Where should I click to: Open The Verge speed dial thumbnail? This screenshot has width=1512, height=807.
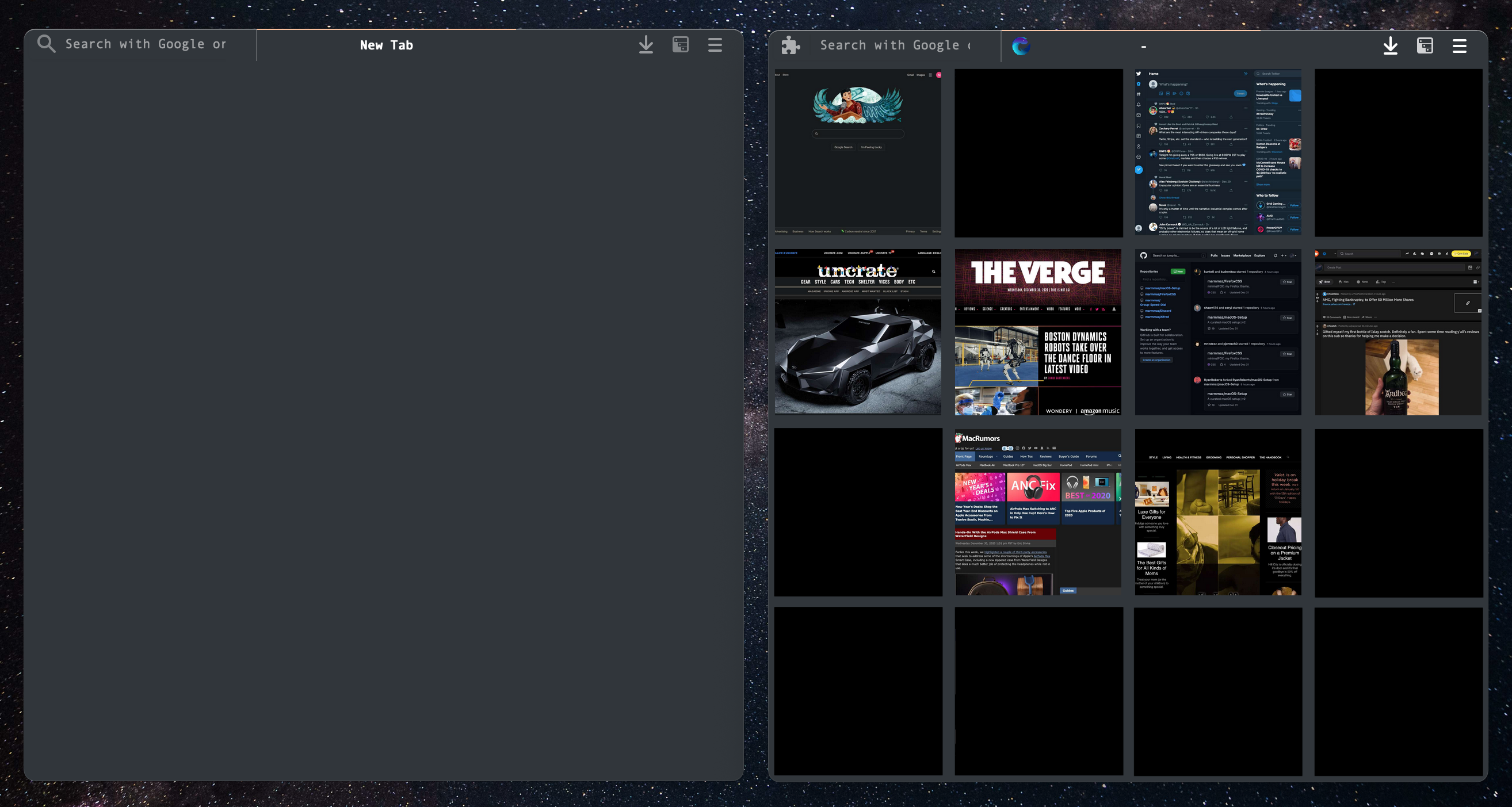1038,332
